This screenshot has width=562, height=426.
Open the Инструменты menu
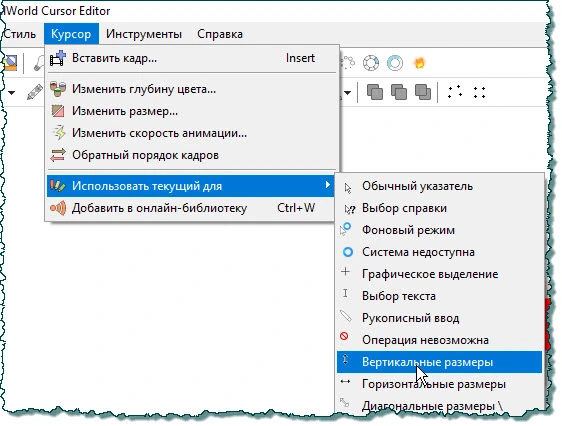(x=144, y=34)
